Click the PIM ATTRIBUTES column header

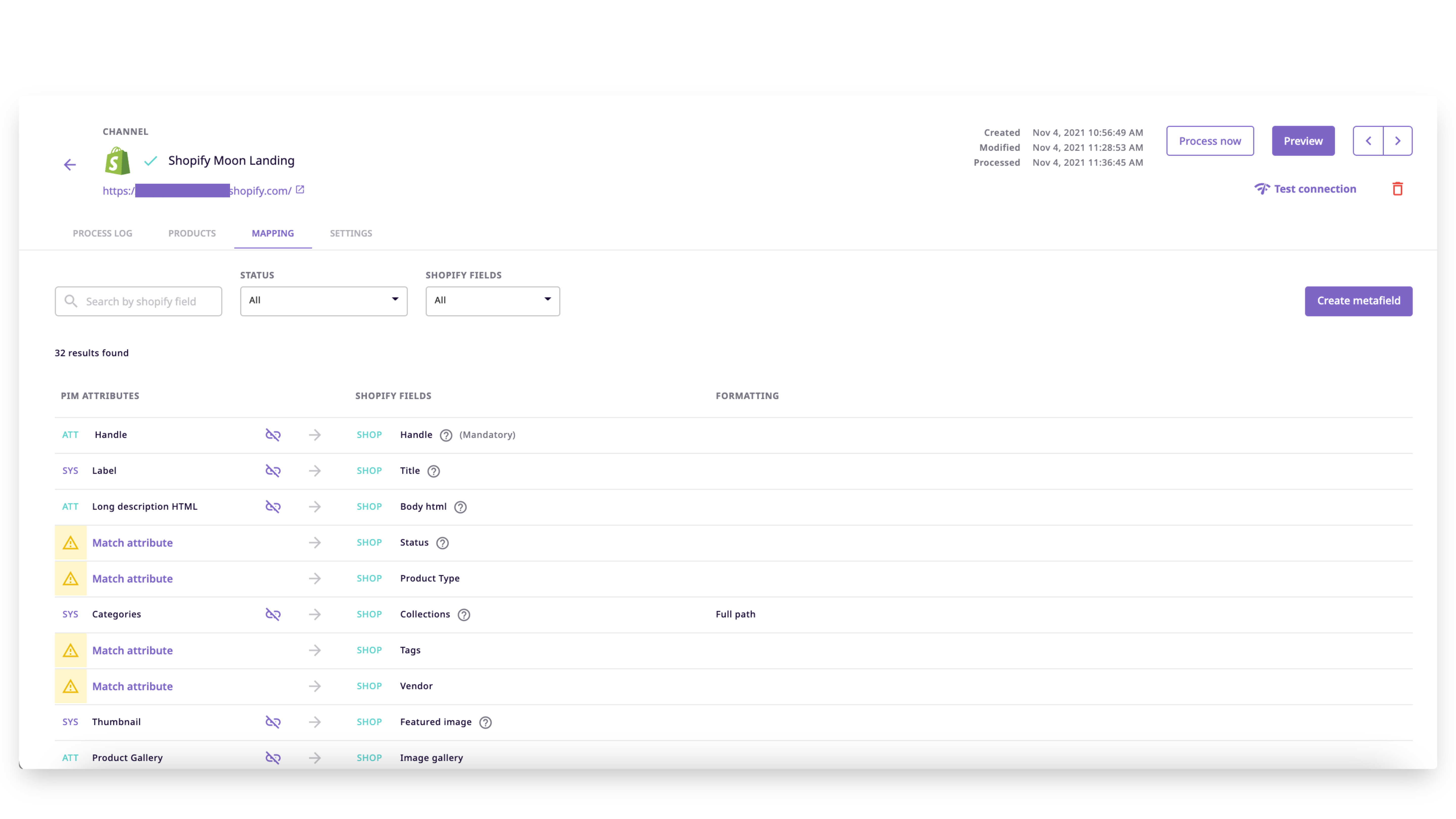pos(100,396)
